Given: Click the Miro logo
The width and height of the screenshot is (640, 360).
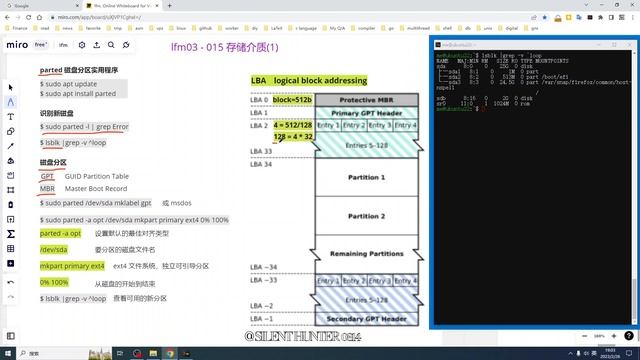Looking at the screenshot, I should (x=17, y=45).
